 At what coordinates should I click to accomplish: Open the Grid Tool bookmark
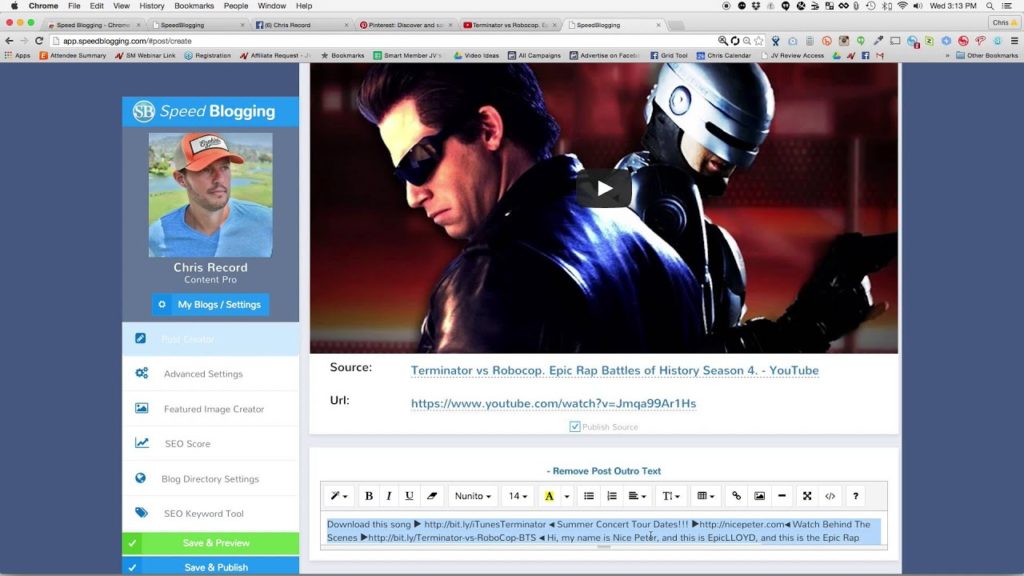[669, 56]
